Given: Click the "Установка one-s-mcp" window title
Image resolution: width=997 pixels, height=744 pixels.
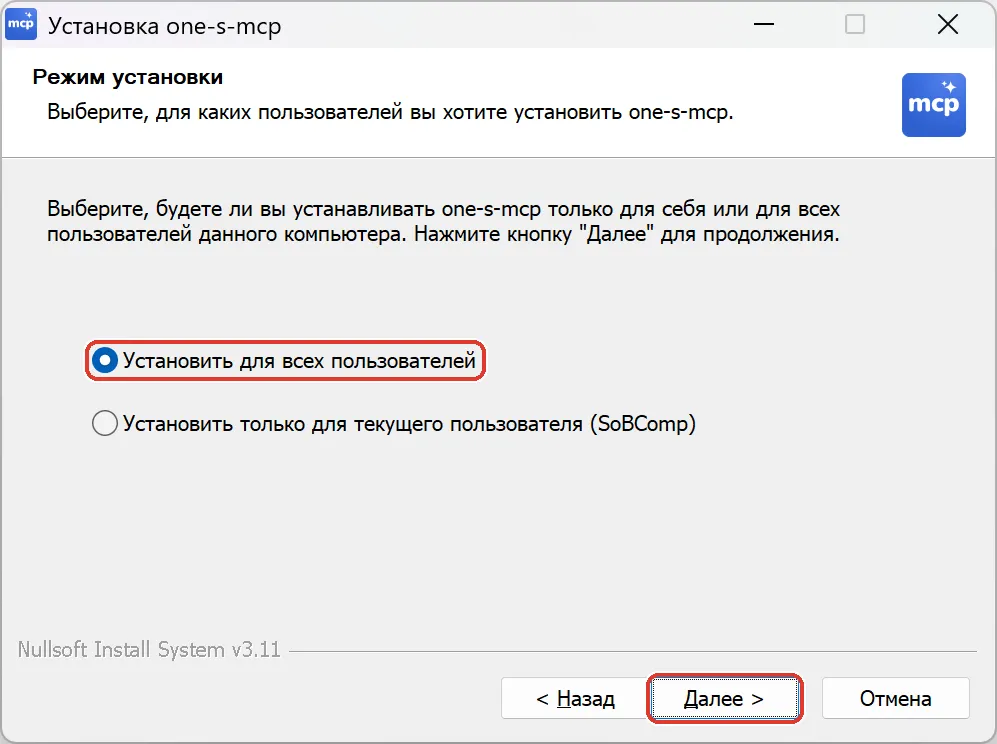Looking at the screenshot, I should (x=165, y=26).
